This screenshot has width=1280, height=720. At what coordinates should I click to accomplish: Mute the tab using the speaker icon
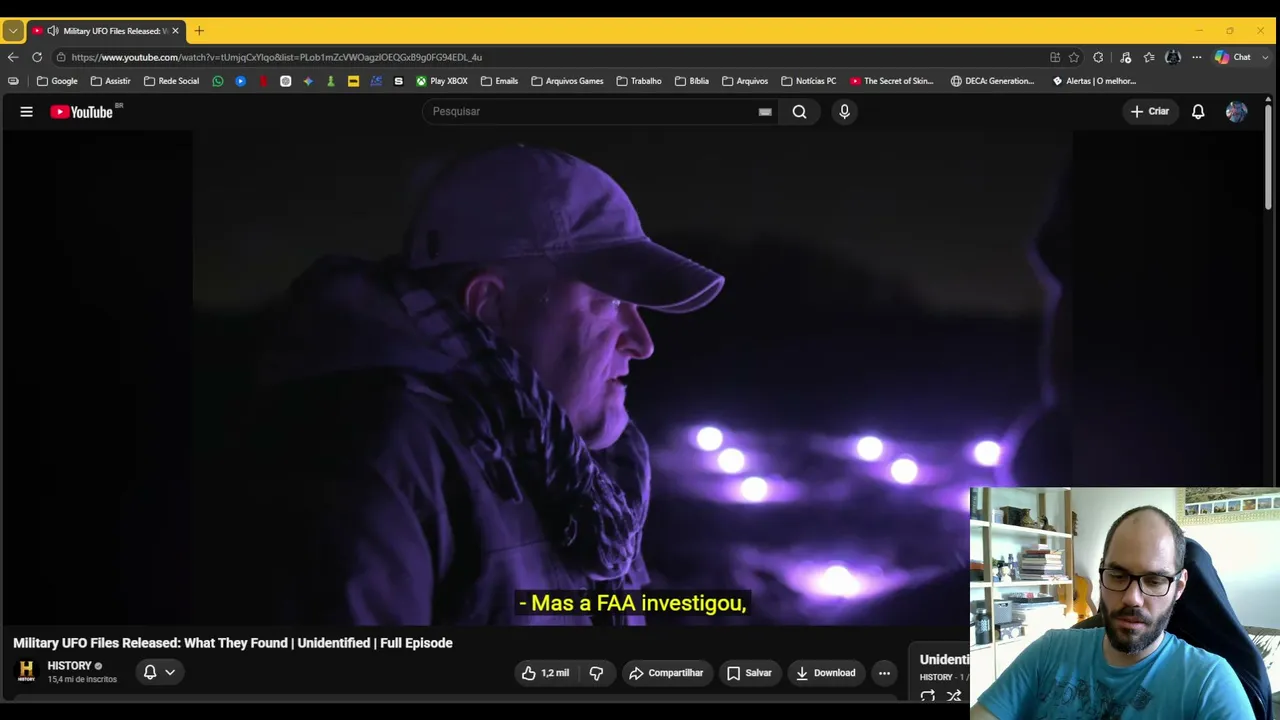point(52,31)
